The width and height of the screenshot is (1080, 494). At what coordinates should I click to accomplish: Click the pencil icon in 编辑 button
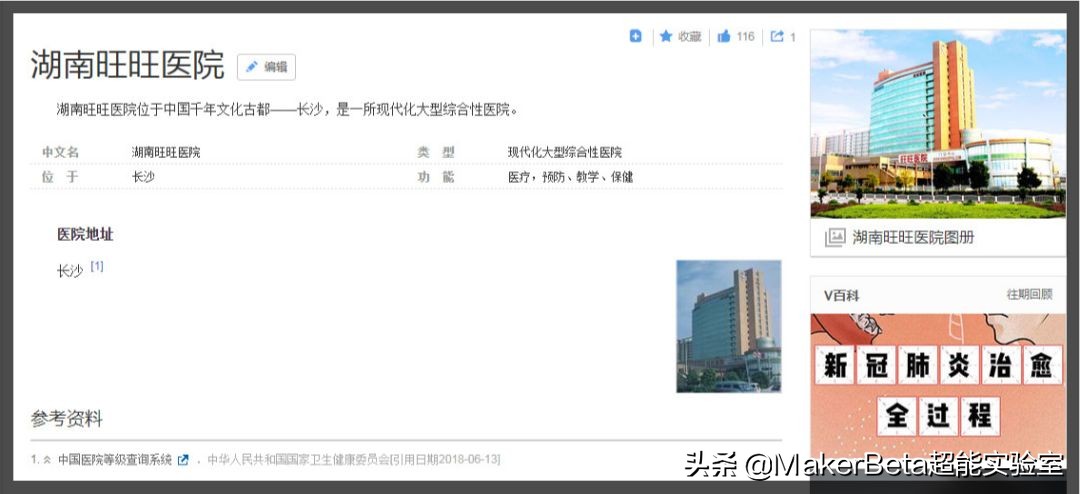coord(252,67)
